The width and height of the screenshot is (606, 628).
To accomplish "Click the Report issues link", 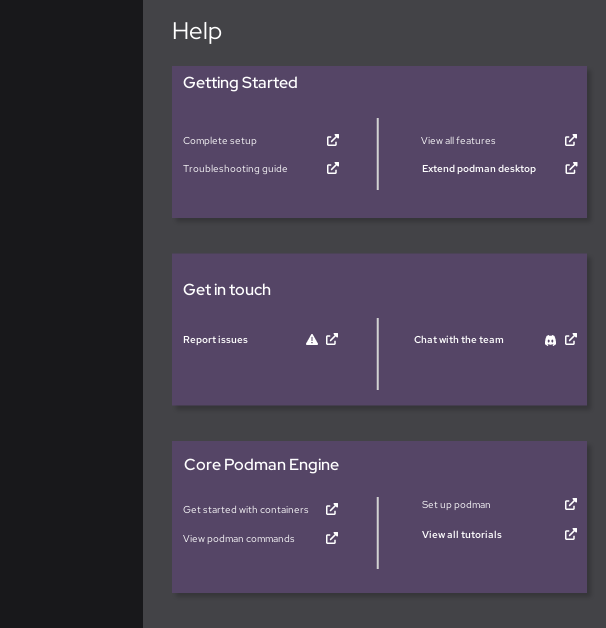I will point(215,340).
